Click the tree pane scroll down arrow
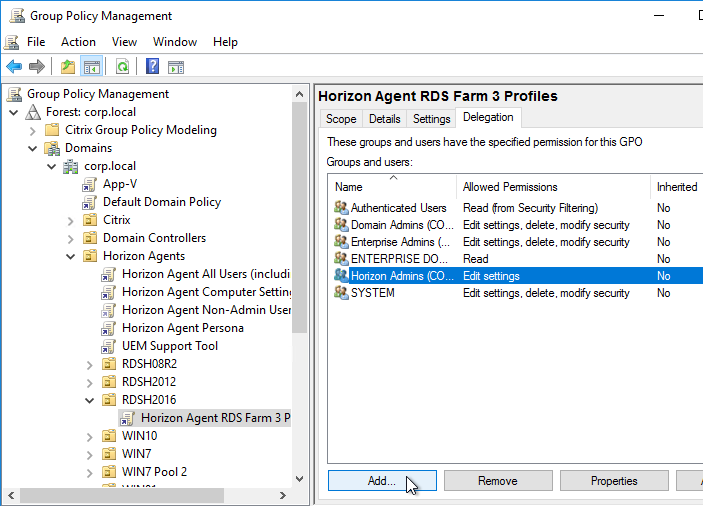703x506 pixels. click(x=299, y=479)
